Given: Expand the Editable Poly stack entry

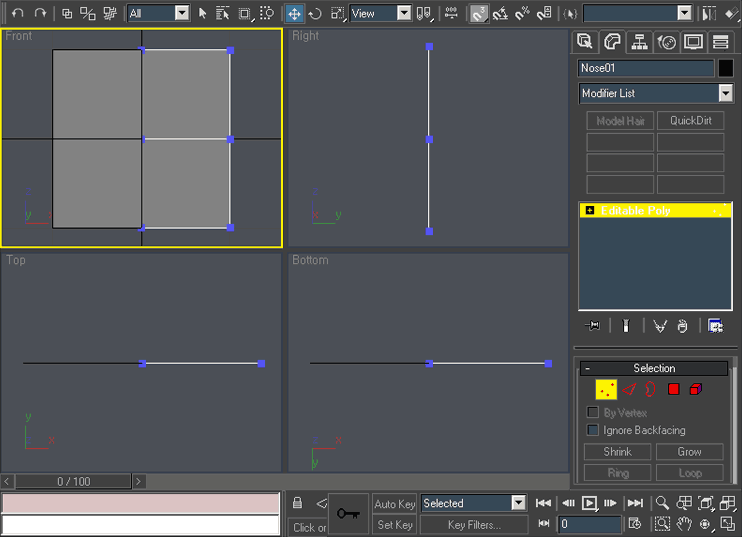Looking at the screenshot, I should point(590,211).
